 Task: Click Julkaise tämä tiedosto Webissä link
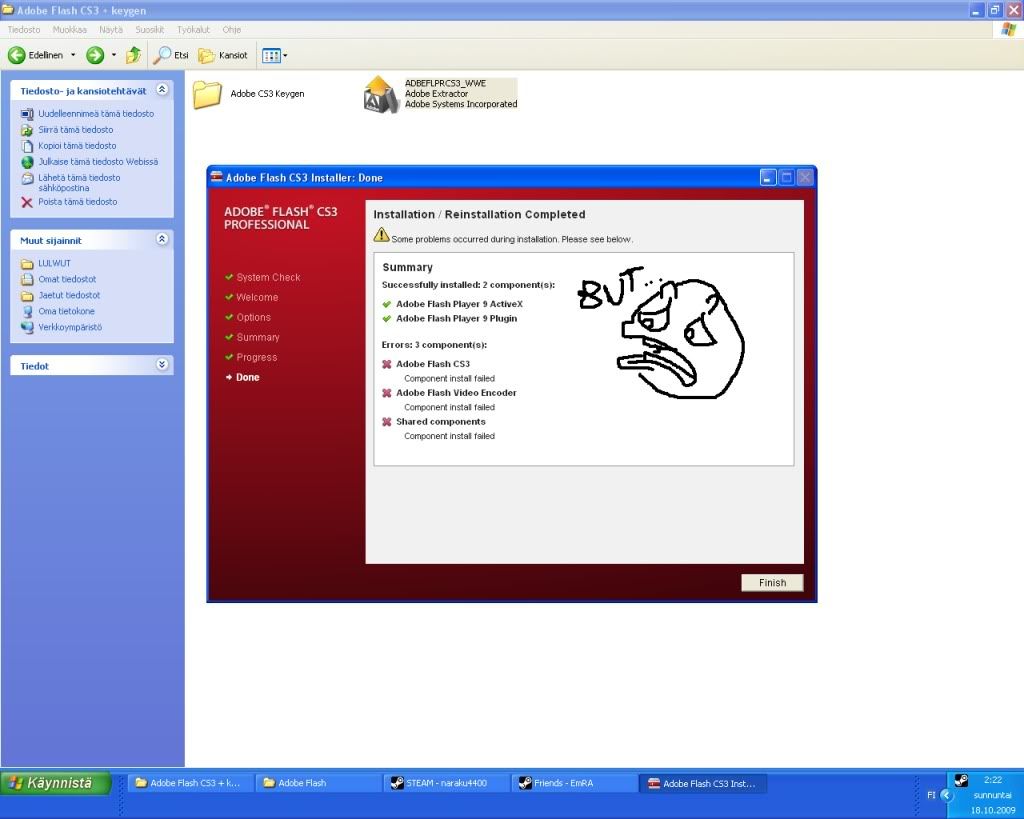coord(98,162)
